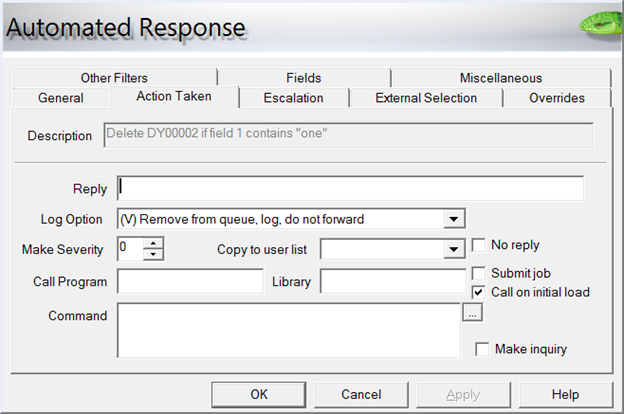The width and height of the screenshot is (624, 414).
Task: Click into the Reply text field
Action: coord(350,188)
